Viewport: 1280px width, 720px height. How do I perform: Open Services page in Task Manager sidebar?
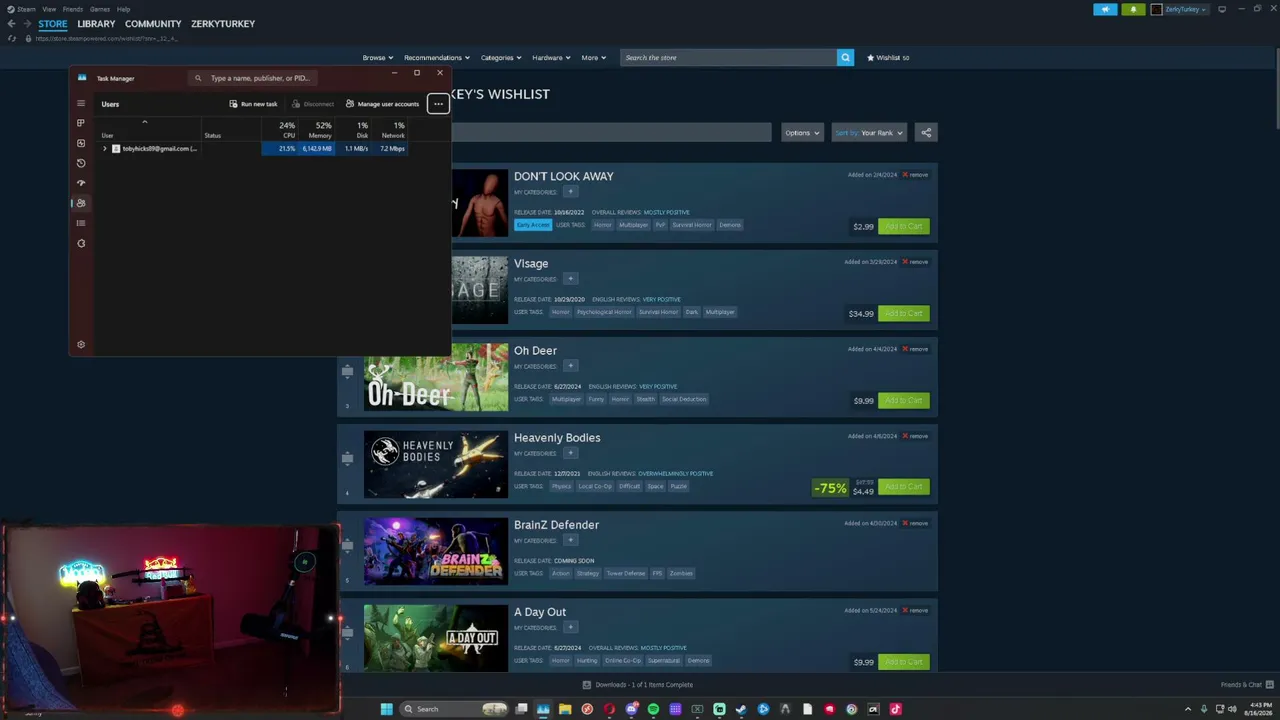[x=81, y=243]
